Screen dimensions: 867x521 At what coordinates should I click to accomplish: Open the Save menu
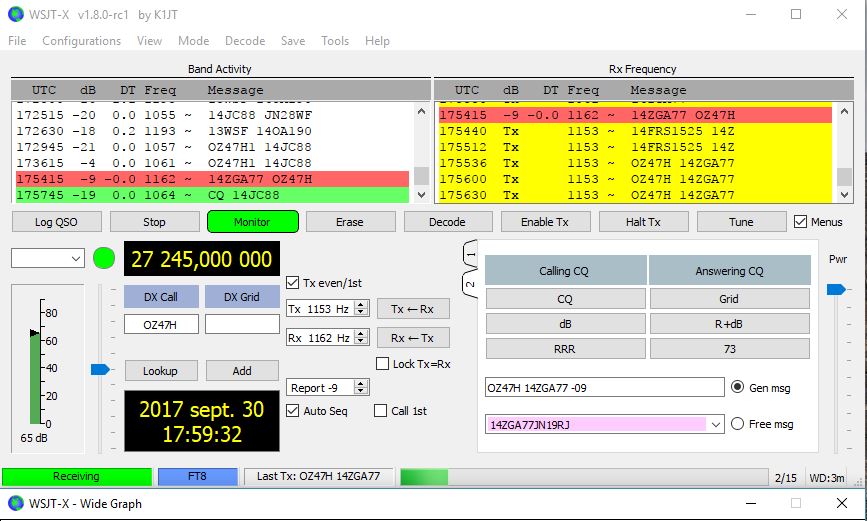(293, 41)
